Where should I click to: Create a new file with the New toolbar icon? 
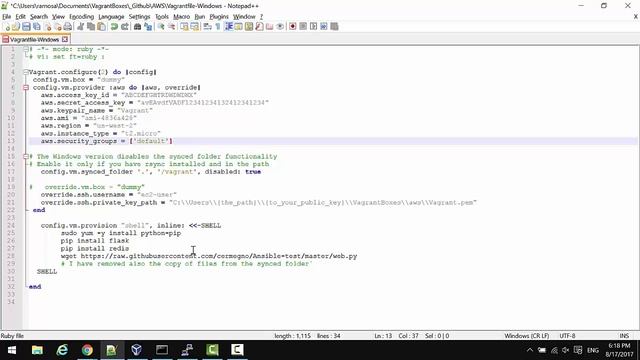point(6,27)
